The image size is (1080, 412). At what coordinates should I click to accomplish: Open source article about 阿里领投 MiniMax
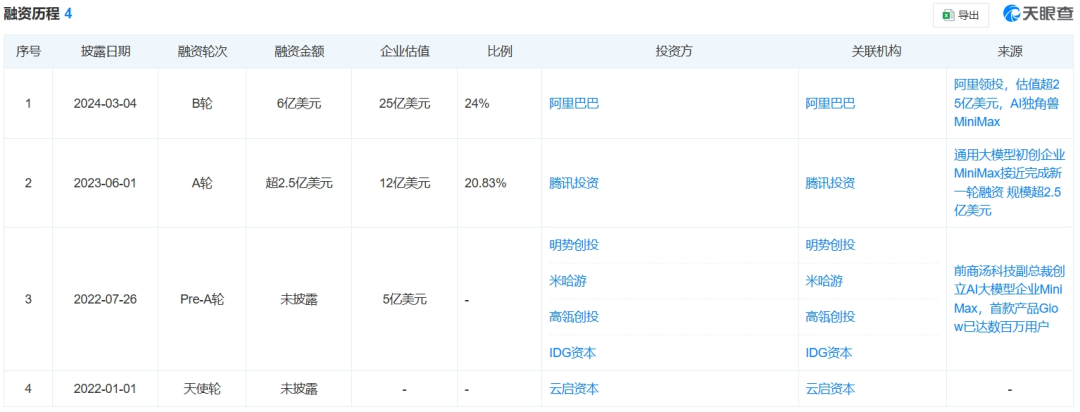pyautogui.click(x=1009, y=103)
